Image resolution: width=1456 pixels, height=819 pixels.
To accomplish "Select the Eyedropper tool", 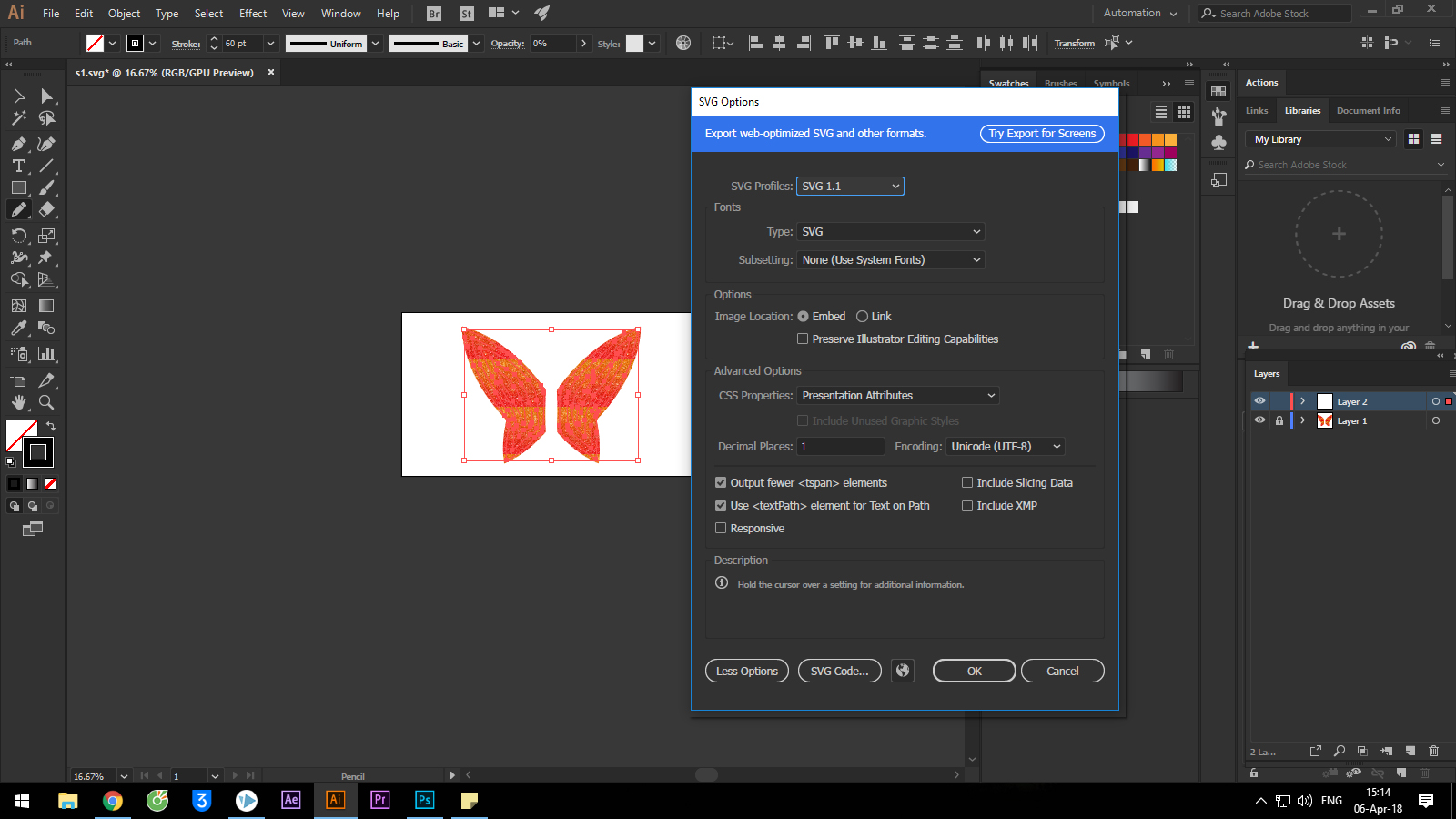I will coord(19,328).
